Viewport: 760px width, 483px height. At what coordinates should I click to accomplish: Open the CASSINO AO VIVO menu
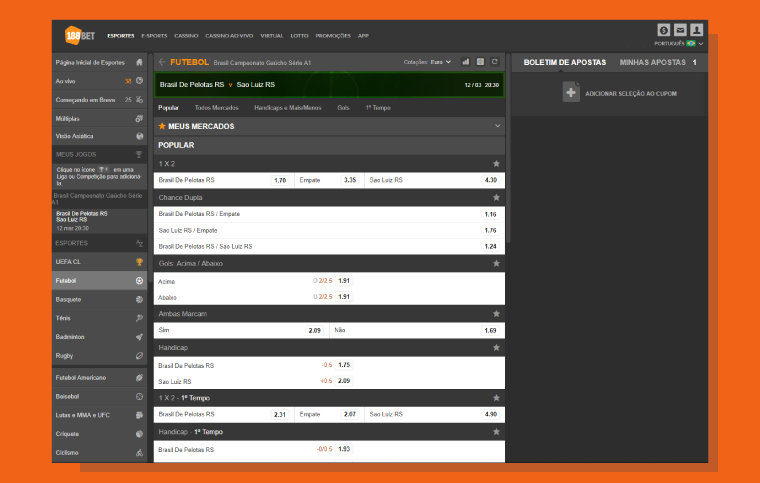(x=229, y=36)
